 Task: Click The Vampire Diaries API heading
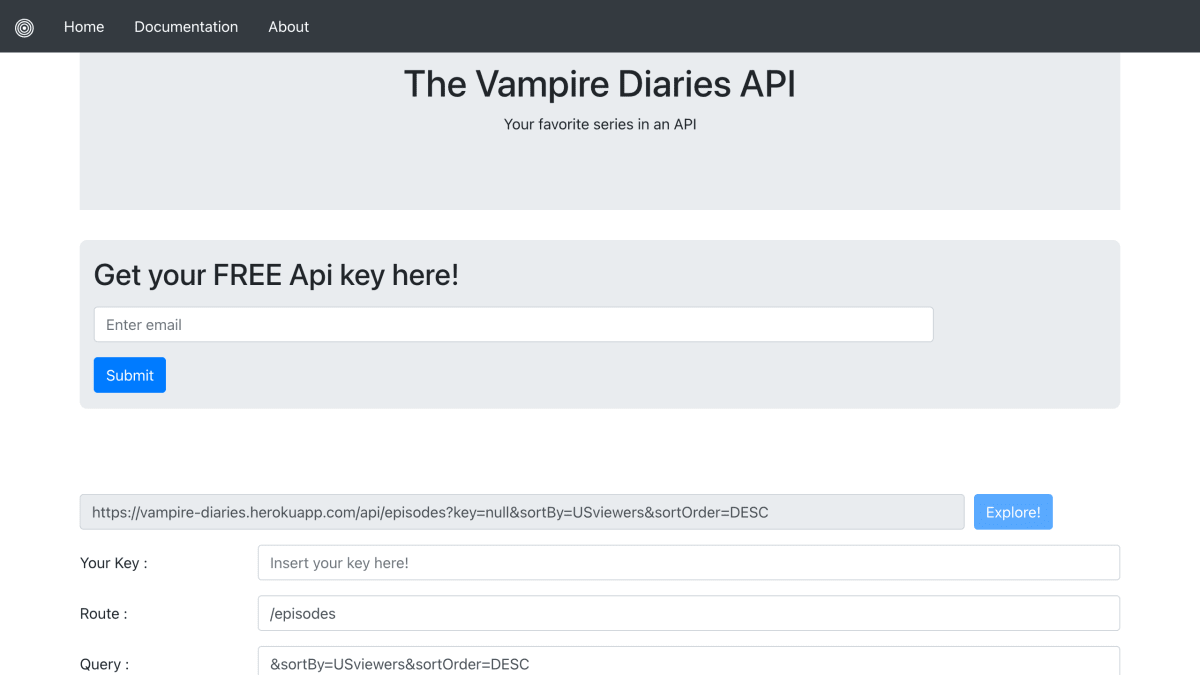tap(600, 84)
